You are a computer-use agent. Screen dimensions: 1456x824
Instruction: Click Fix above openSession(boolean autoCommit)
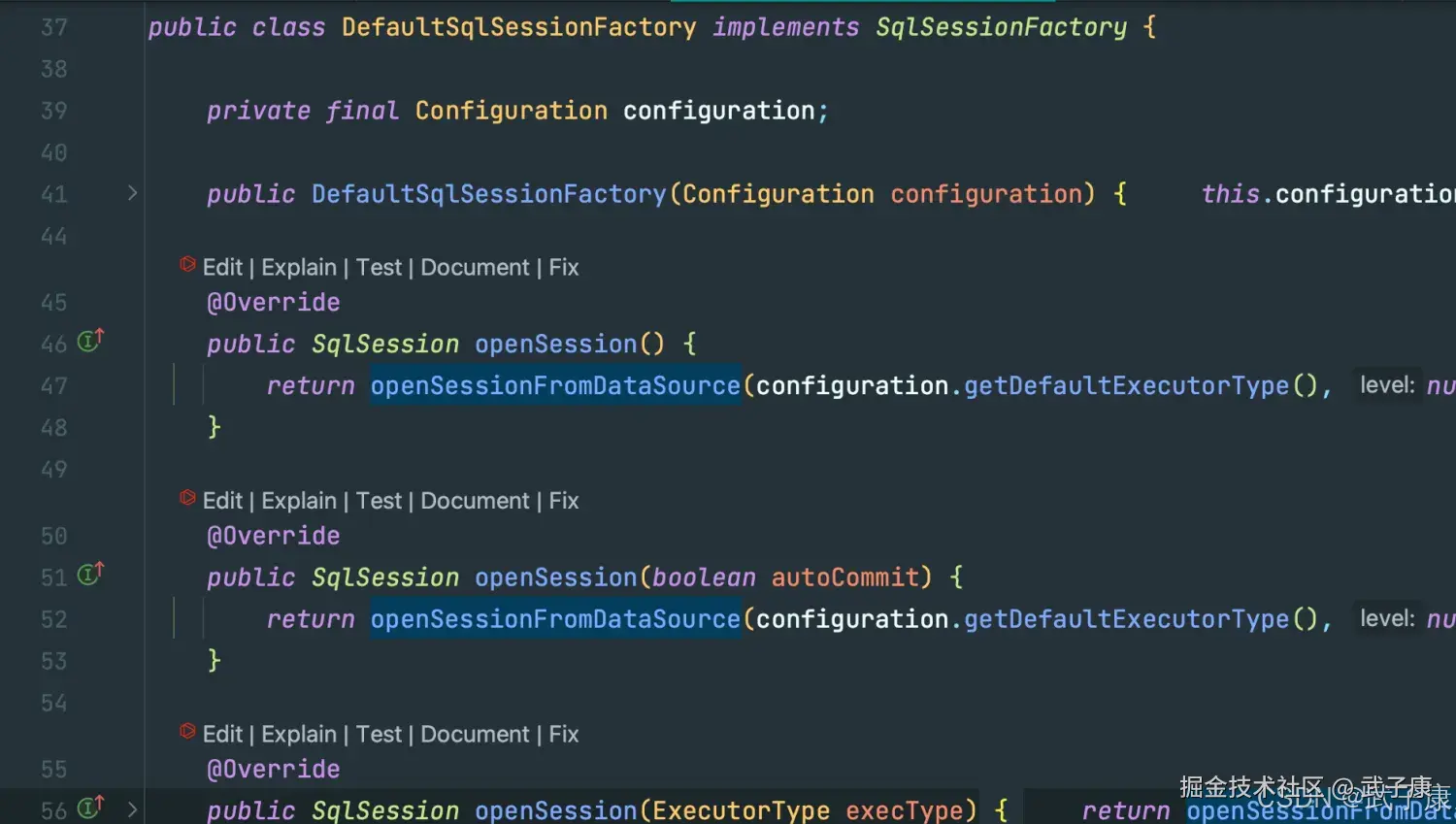coord(564,501)
